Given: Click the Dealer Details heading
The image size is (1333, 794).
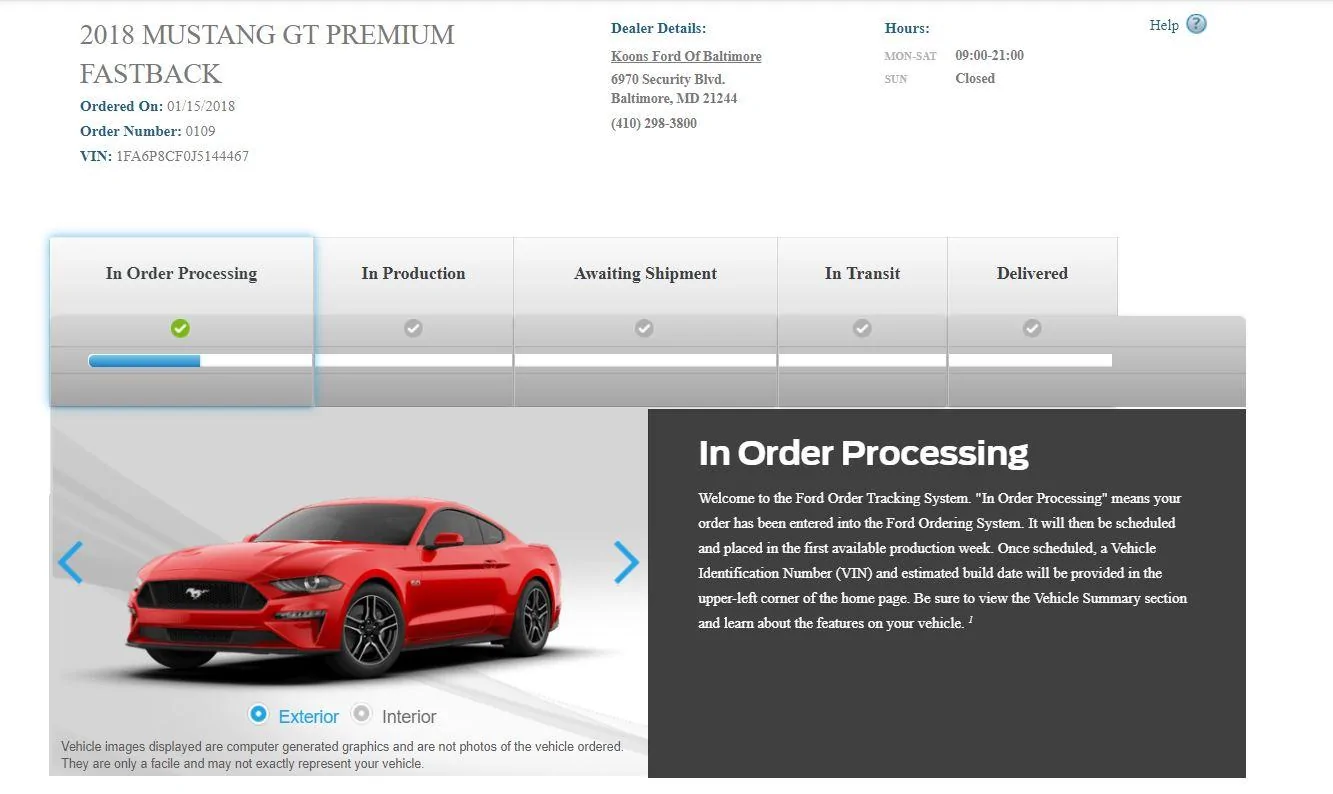Looking at the screenshot, I should (x=658, y=29).
